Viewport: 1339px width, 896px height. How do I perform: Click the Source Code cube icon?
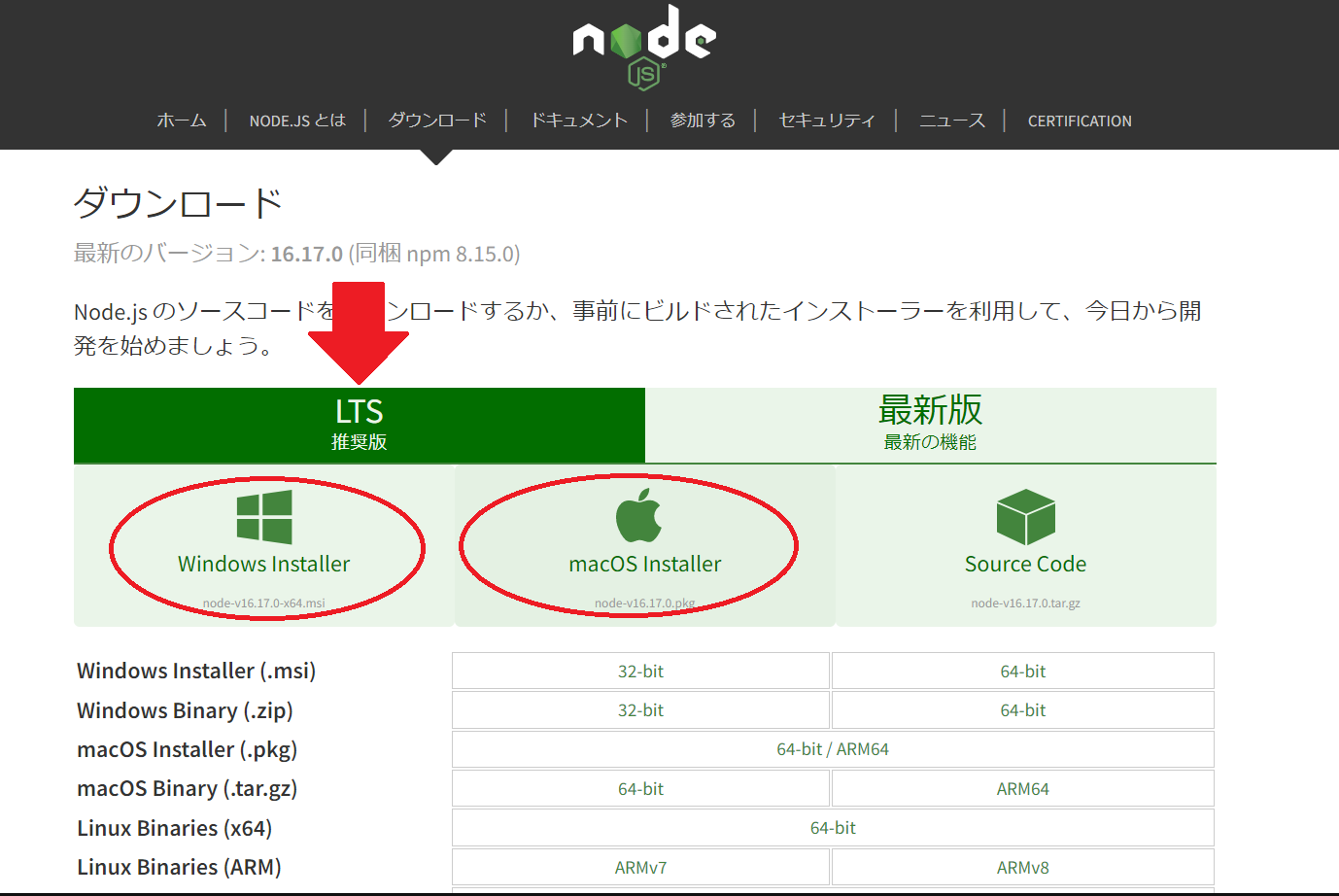point(1025,516)
